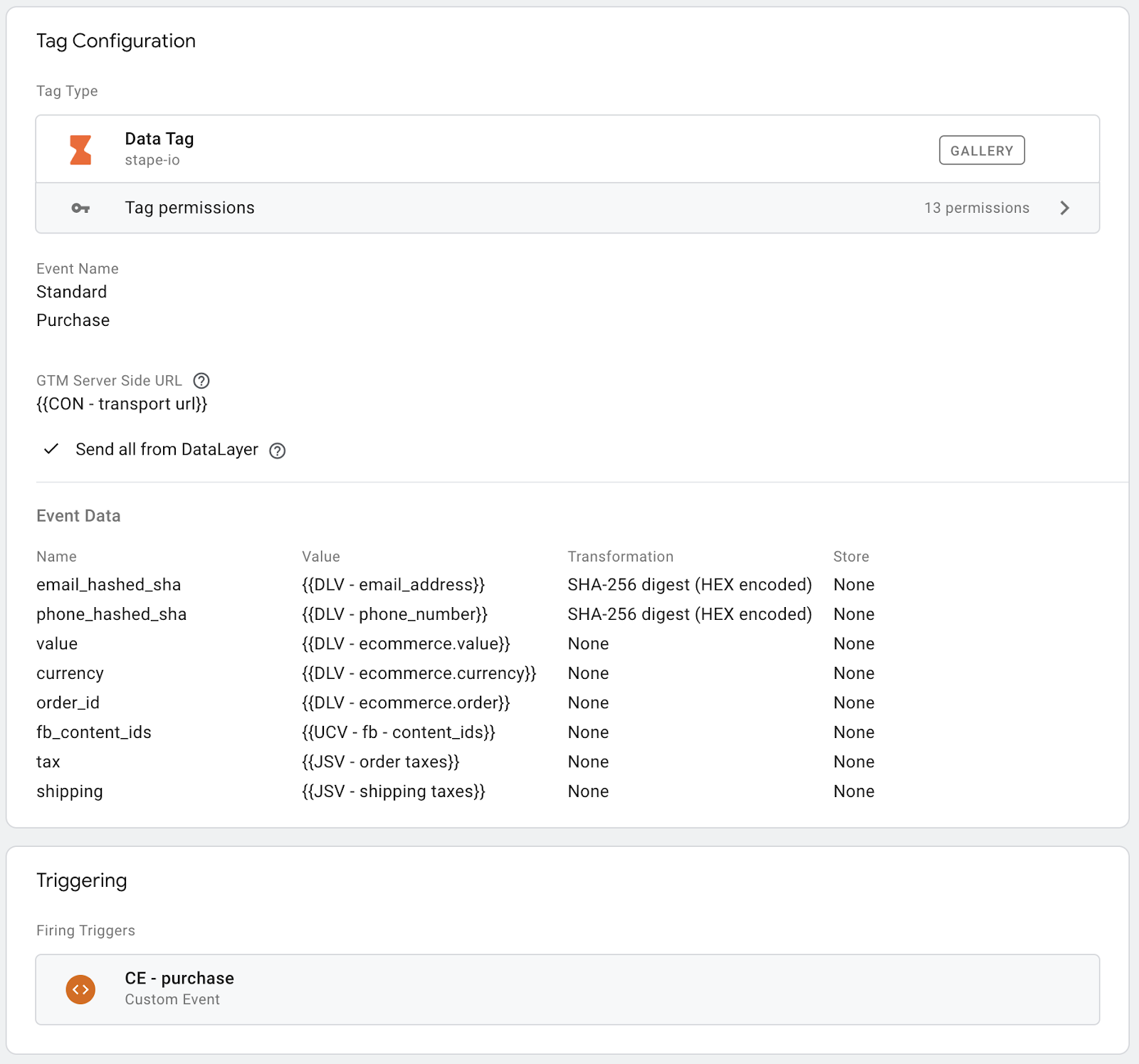Viewport: 1139px width, 1064px height.
Task: Click the tax row name
Action: tap(48, 762)
